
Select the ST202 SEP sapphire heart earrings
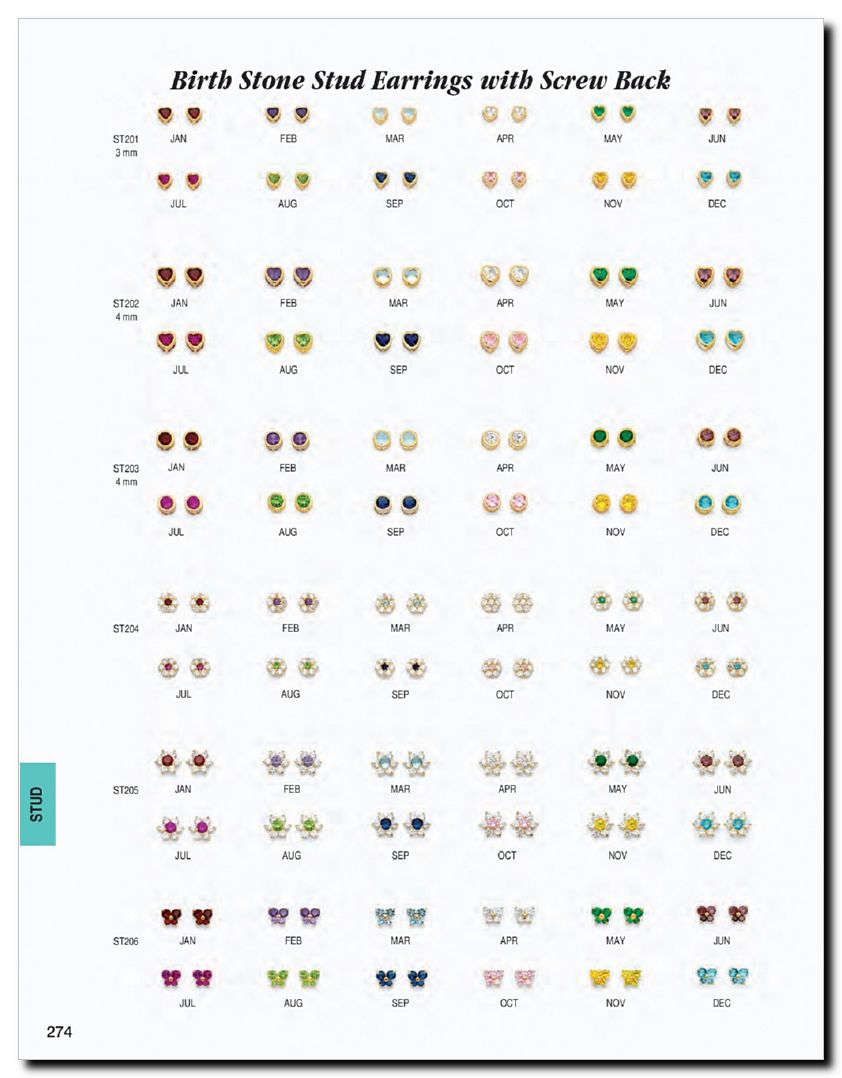click(x=396, y=342)
